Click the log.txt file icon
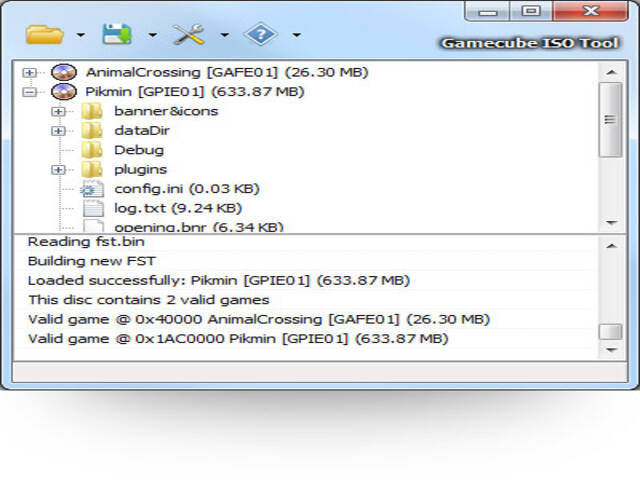Screen dimensions: 640x480 [x=92, y=208]
